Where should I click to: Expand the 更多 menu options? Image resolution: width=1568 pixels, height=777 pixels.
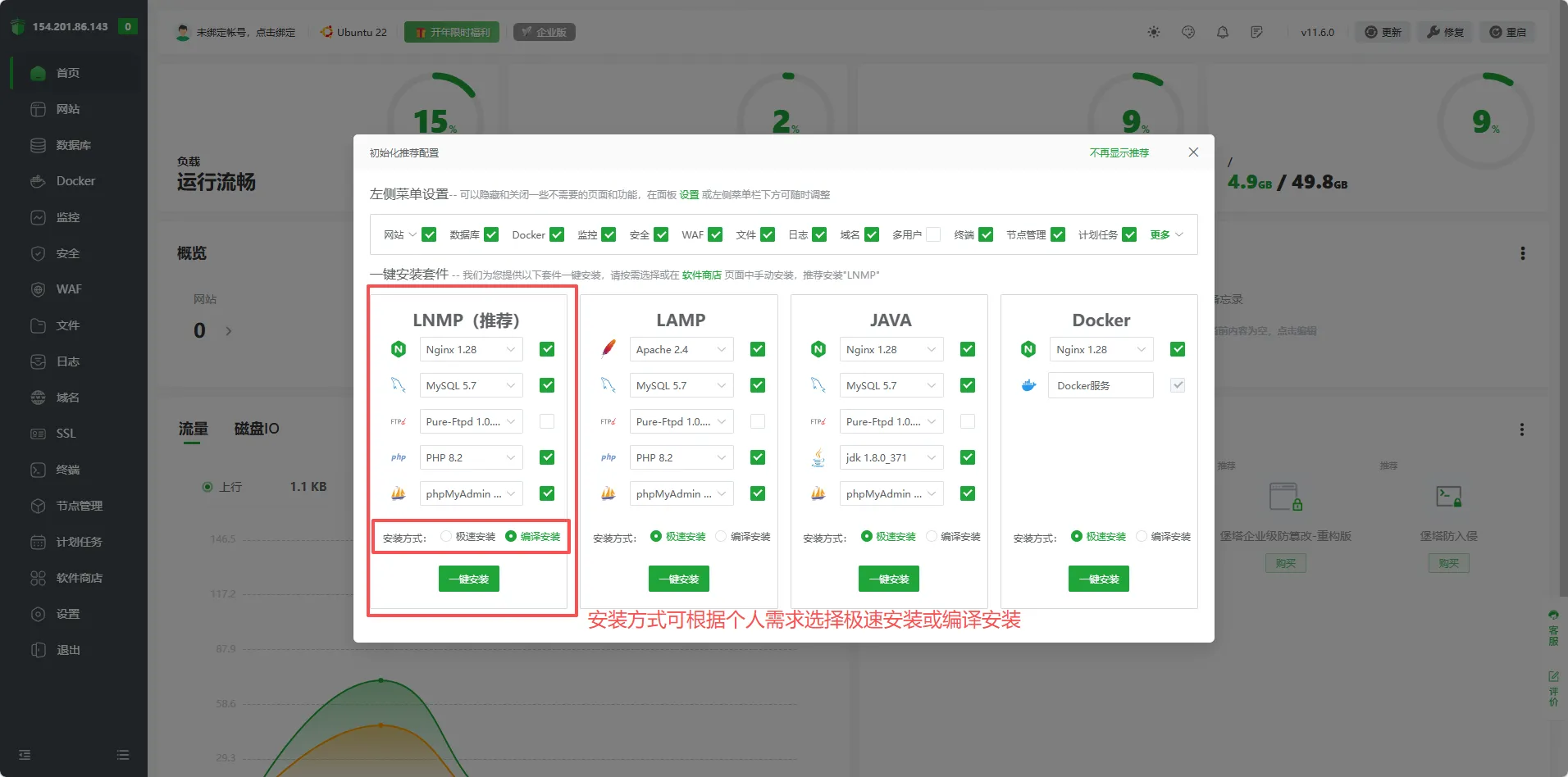click(1166, 234)
